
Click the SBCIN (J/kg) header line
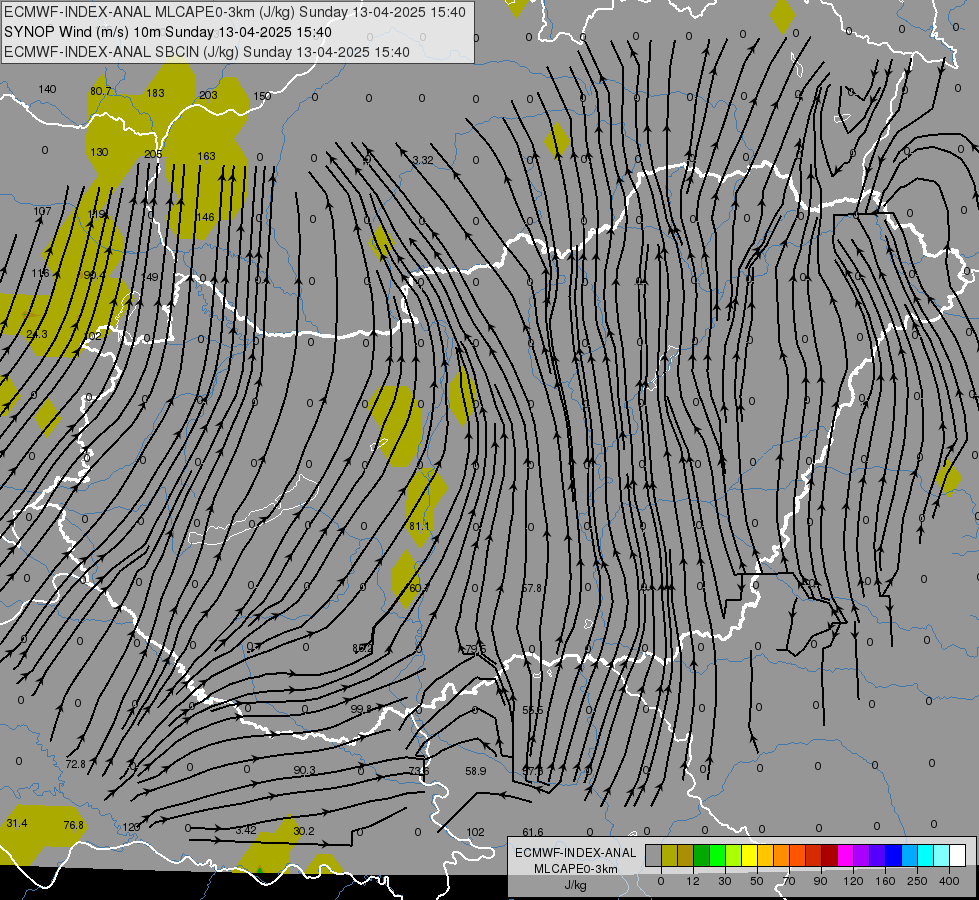(x=207, y=52)
